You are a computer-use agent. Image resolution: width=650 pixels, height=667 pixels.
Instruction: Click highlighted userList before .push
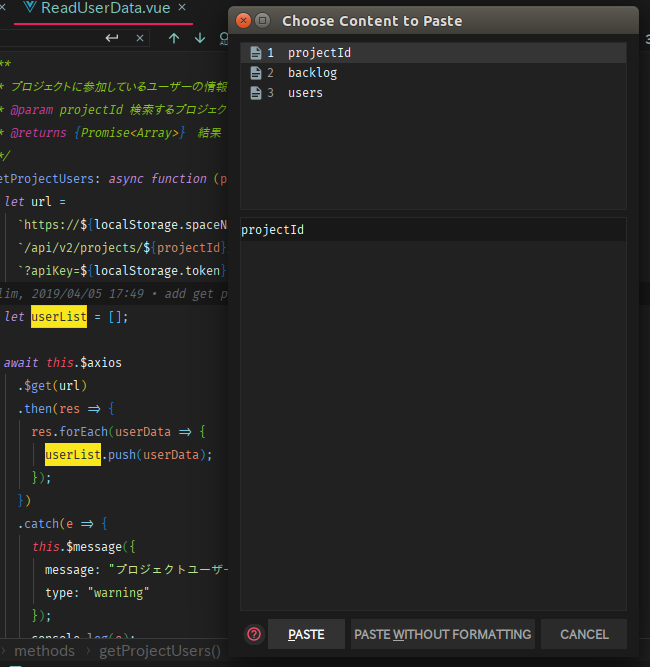[73, 454]
